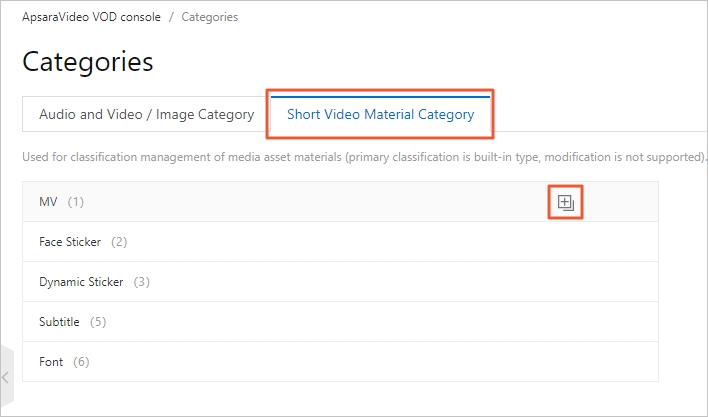708x417 pixels.
Task: Click empty area right of Face Sticker row
Action: 400,242
